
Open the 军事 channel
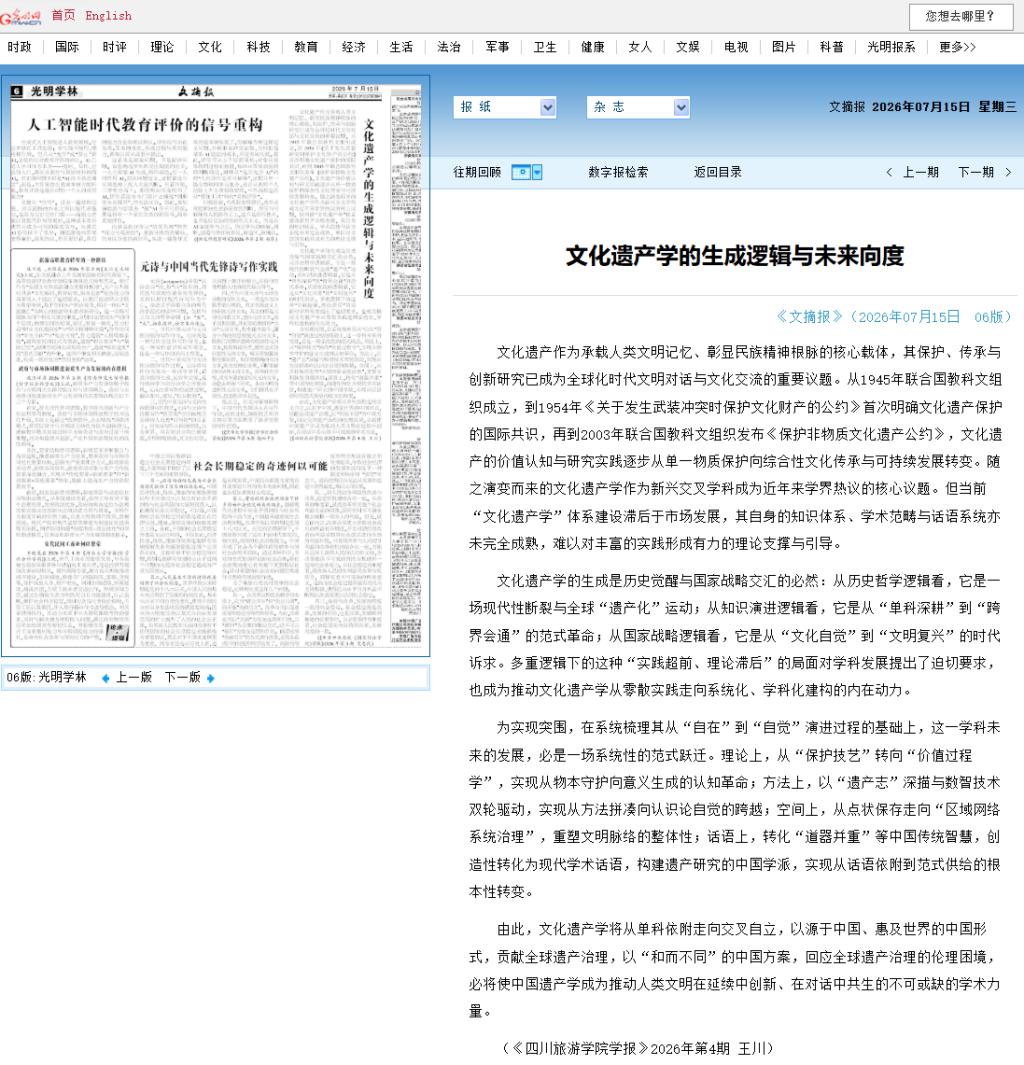pyautogui.click(x=497, y=47)
